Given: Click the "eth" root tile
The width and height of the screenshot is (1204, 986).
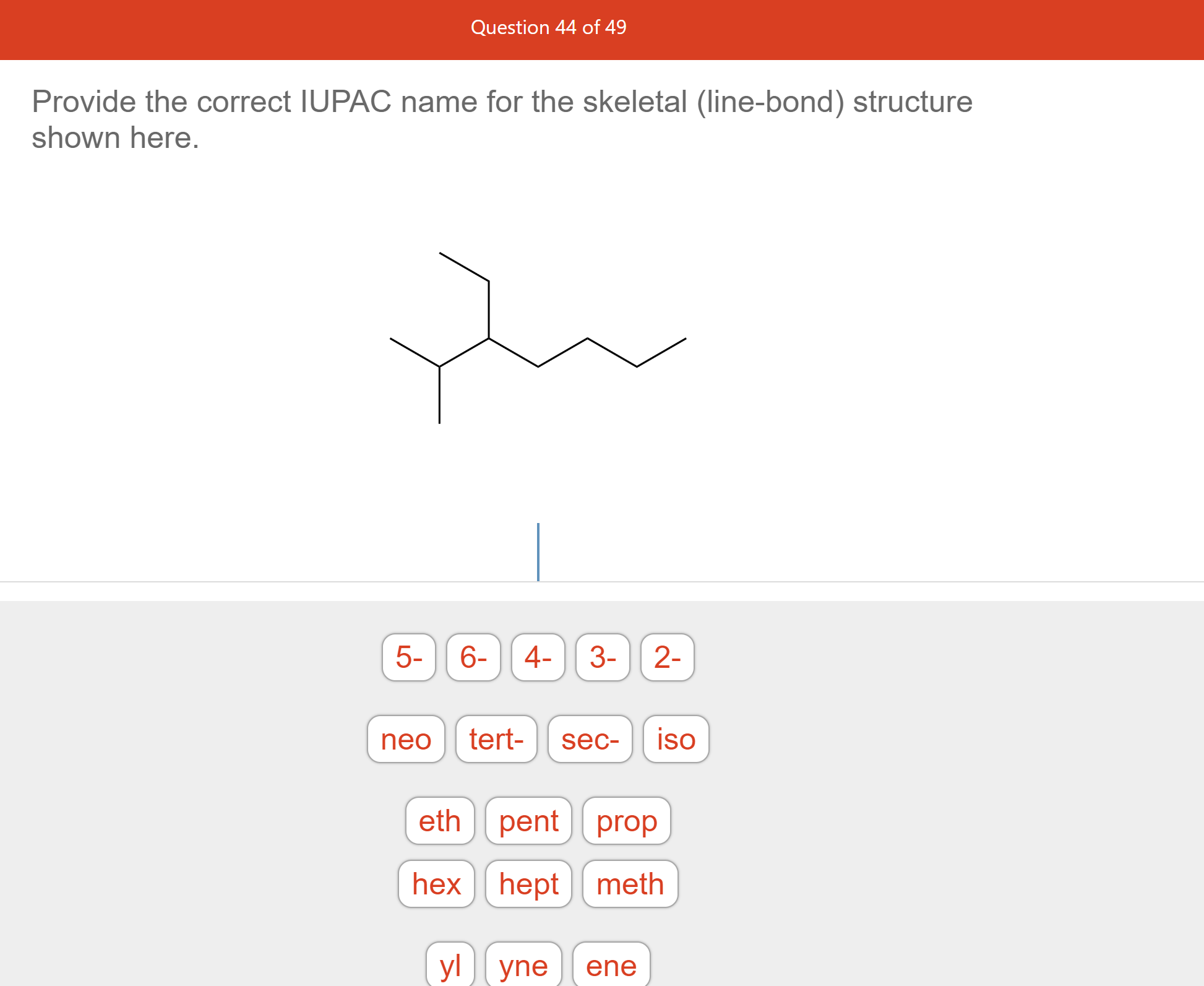Looking at the screenshot, I should (440, 821).
